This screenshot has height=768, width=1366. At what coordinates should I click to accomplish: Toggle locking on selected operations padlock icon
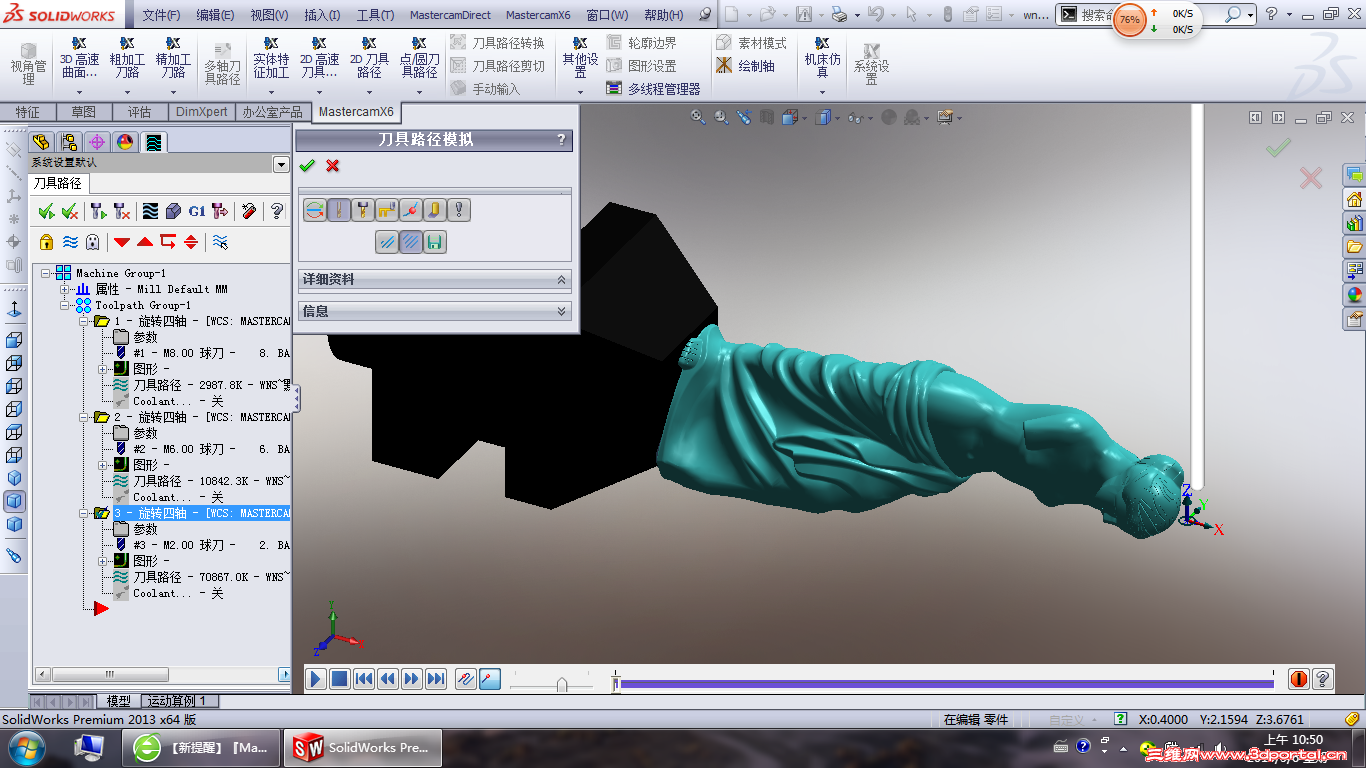coord(46,242)
